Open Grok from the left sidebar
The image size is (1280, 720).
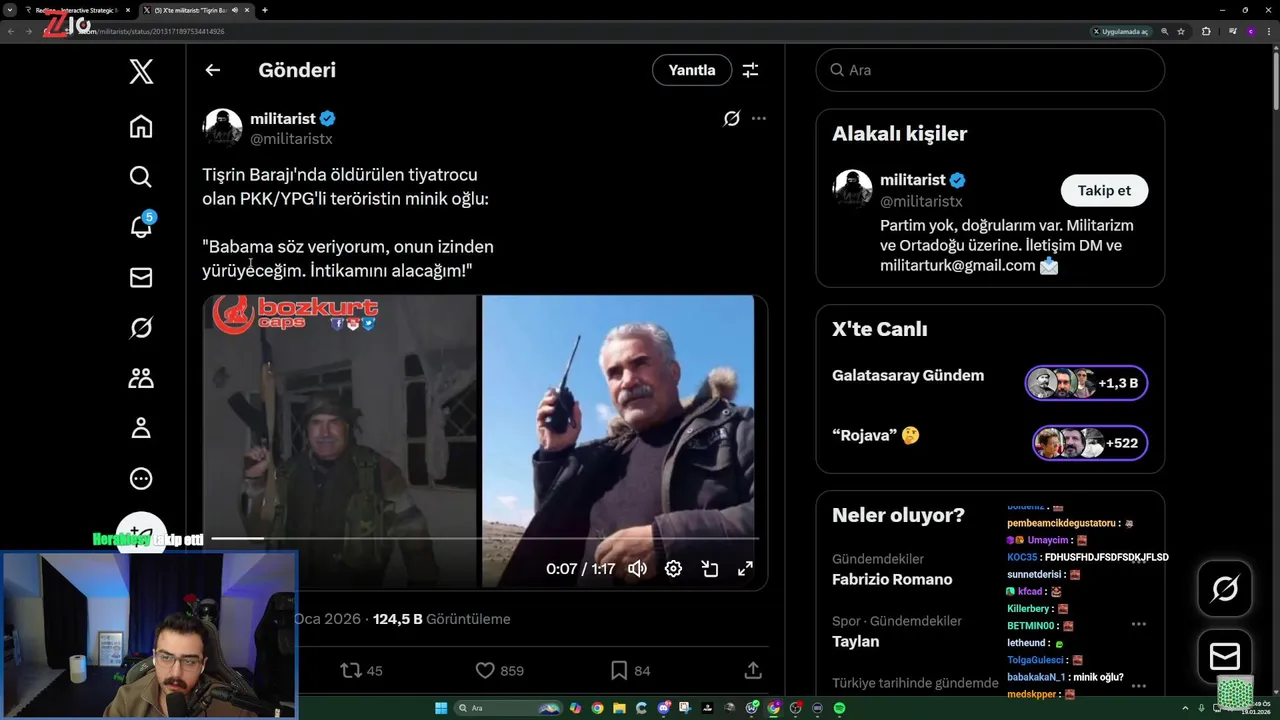pyautogui.click(x=141, y=328)
